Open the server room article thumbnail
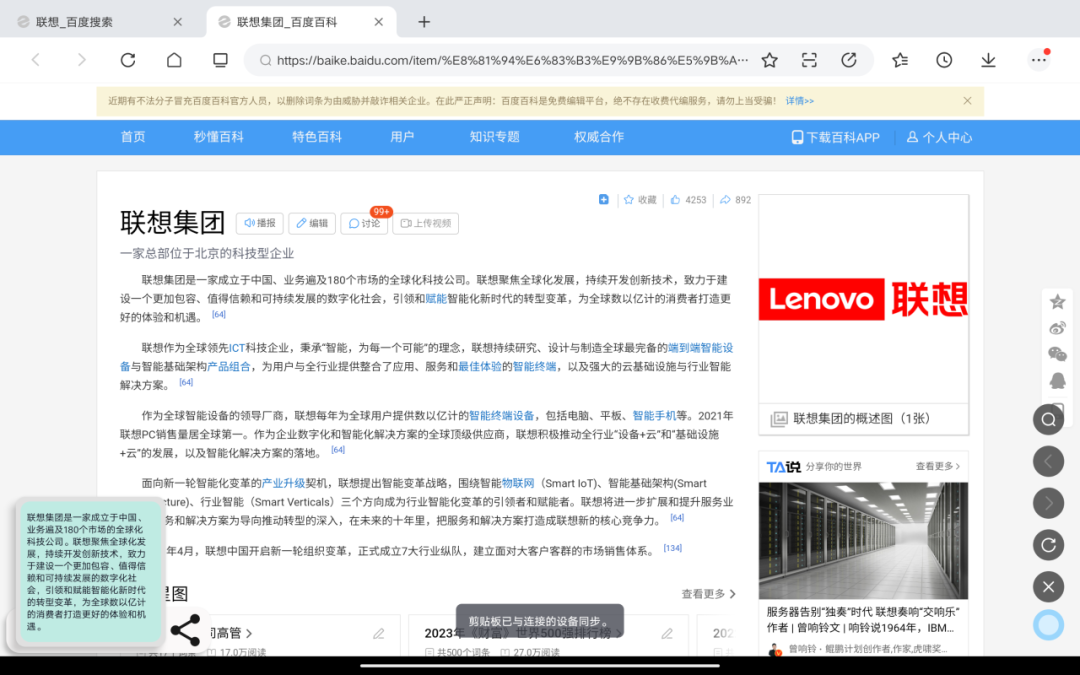Viewport: 1080px width, 675px height. pyautogui.click(x=863, y=541)
